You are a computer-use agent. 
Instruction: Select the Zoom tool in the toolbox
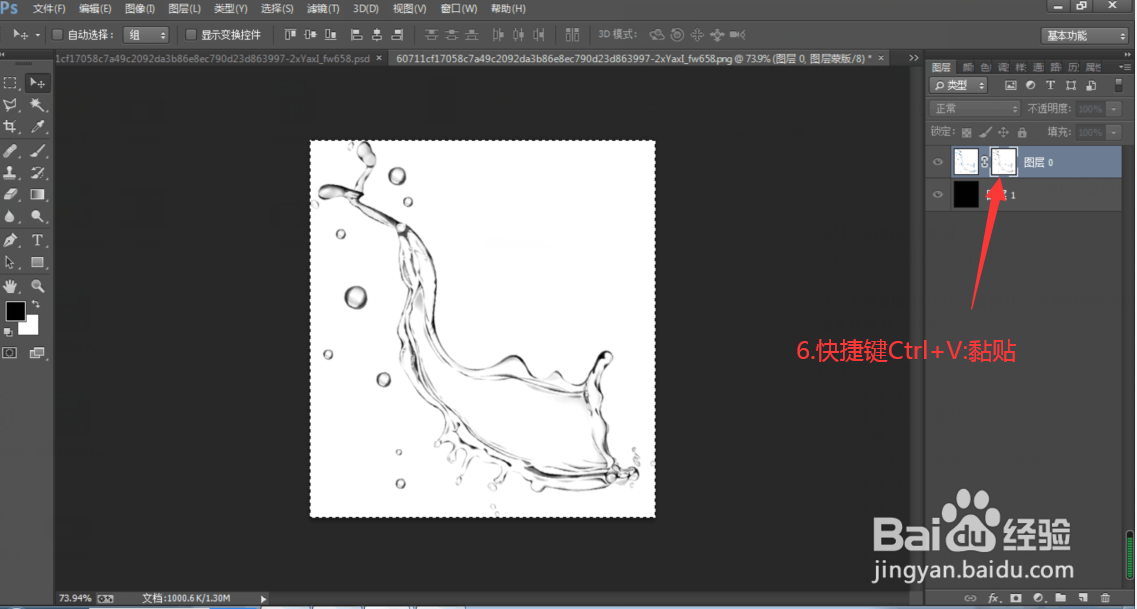(38, 286)
